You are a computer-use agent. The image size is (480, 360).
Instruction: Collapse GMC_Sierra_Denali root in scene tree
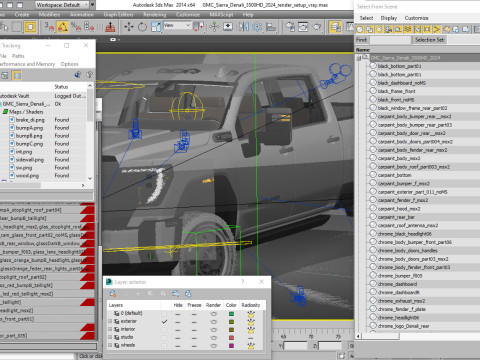[x=359, y=58]
